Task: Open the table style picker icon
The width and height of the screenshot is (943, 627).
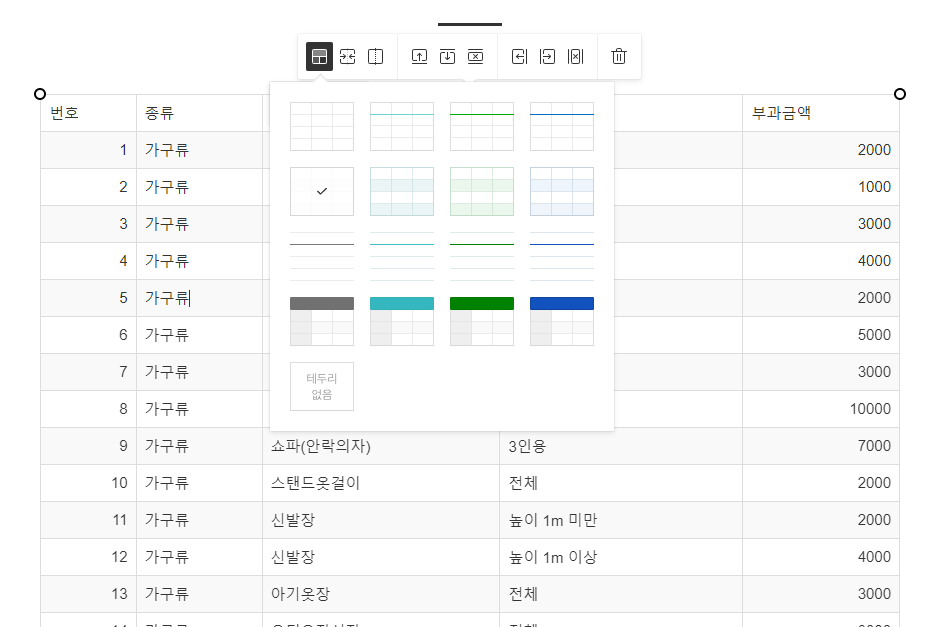Action: coord(319,56)
